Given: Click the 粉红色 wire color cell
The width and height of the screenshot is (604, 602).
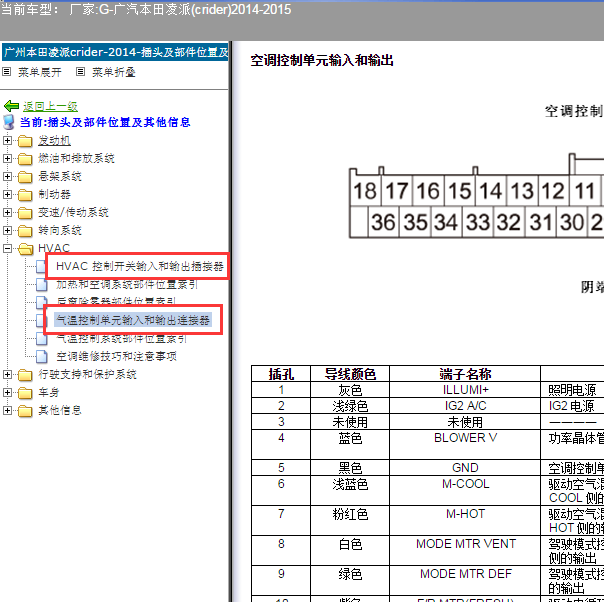Looking at the screenshot, I should click(x=350, y=520).
